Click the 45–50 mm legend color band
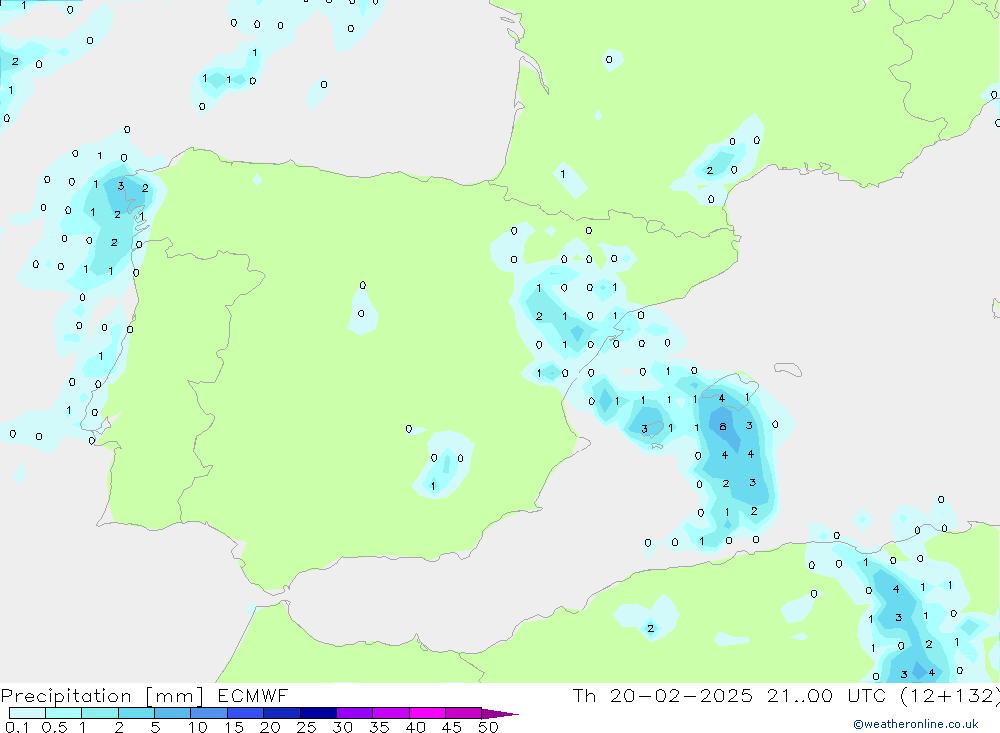The height and width of the screenshot is (733, 1000). (x=464, y=713)
